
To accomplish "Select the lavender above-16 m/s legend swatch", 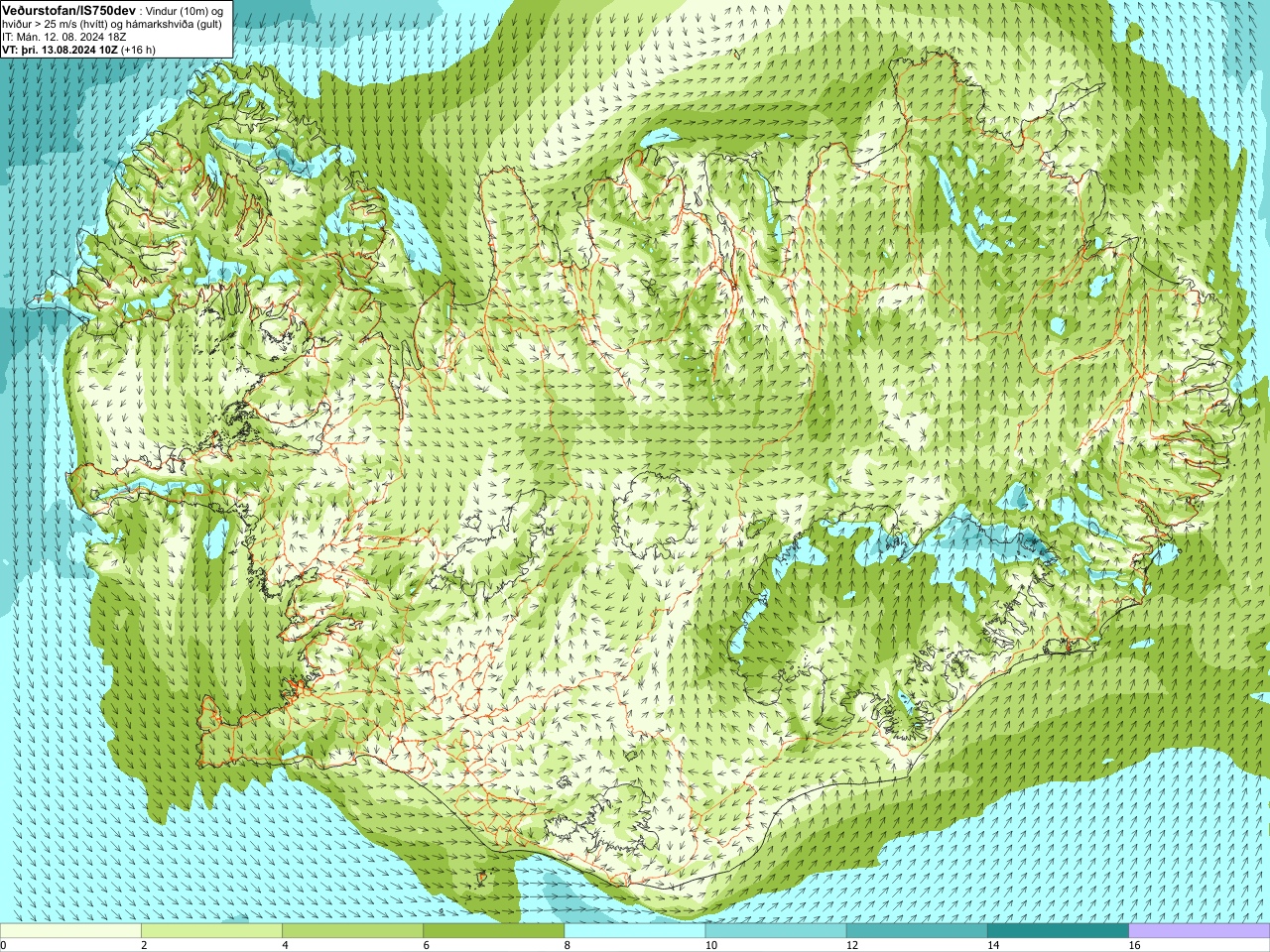I will click(x=1200, y=931).
